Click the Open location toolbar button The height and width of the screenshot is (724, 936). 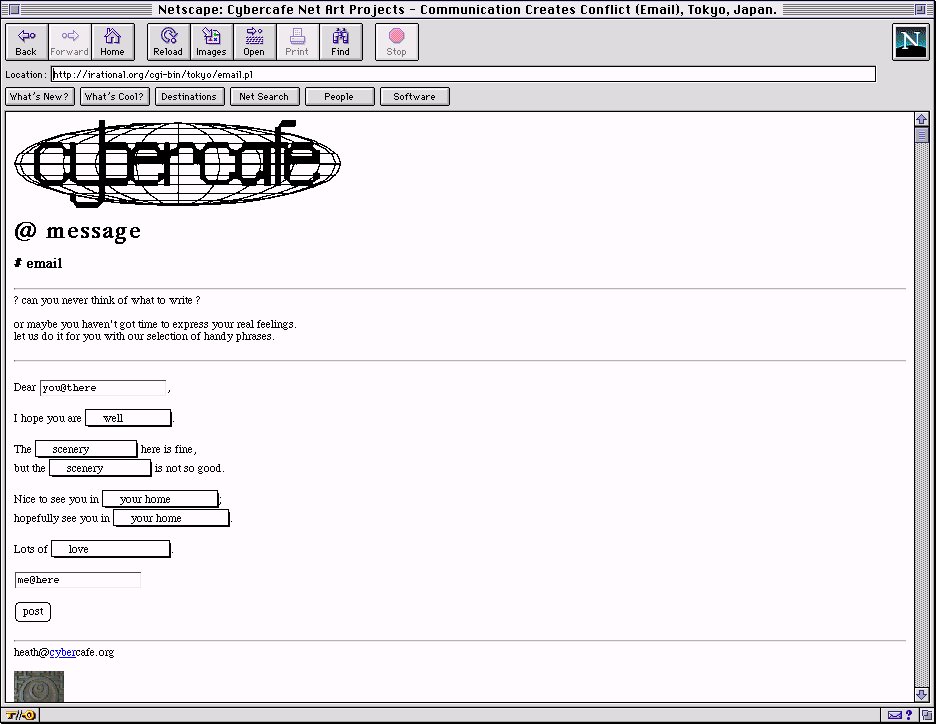tap(254, 42)
